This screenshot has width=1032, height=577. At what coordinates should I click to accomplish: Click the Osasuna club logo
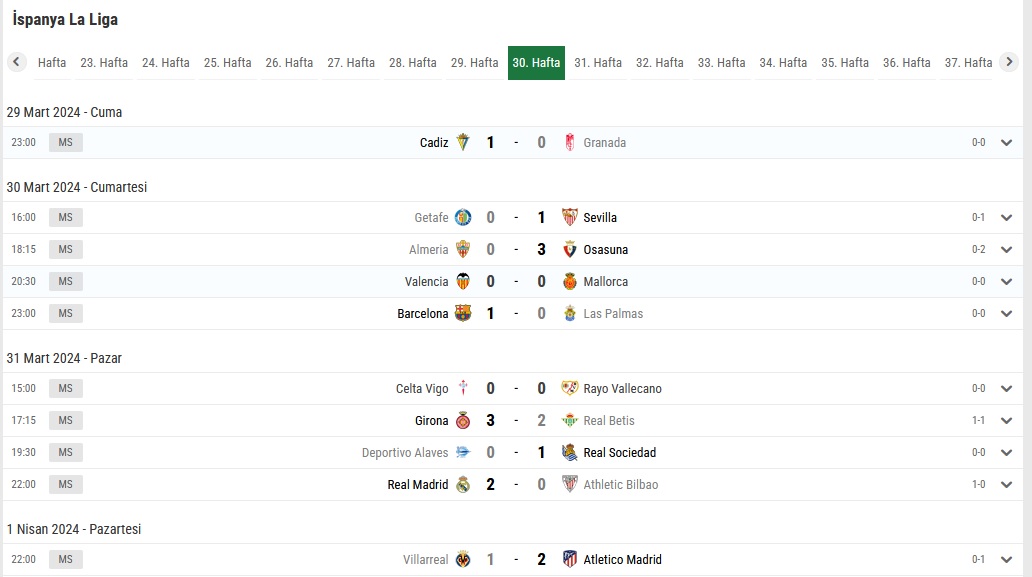pyautogui.click(x=570, y=249)
